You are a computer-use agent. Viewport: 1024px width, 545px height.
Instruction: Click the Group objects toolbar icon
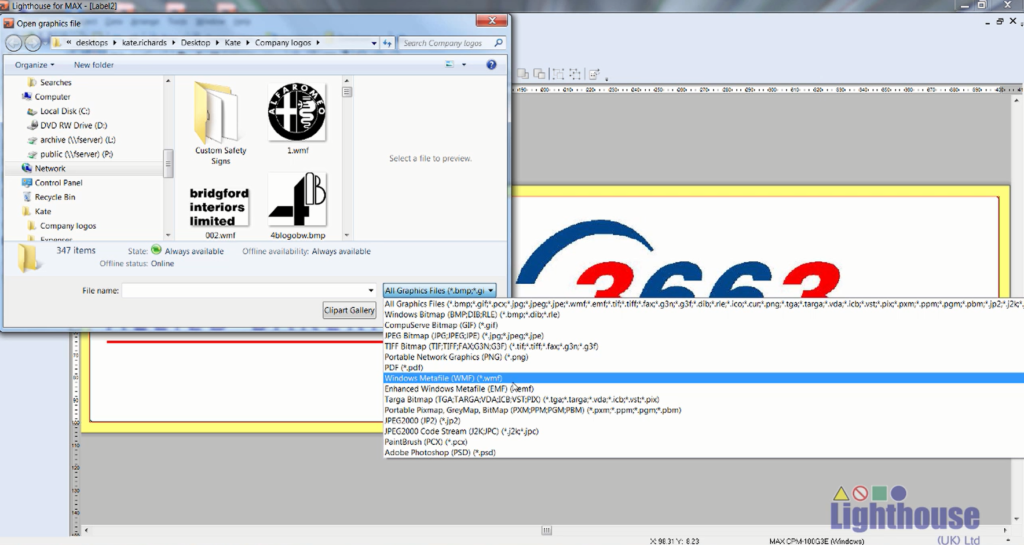click(558, 74)
